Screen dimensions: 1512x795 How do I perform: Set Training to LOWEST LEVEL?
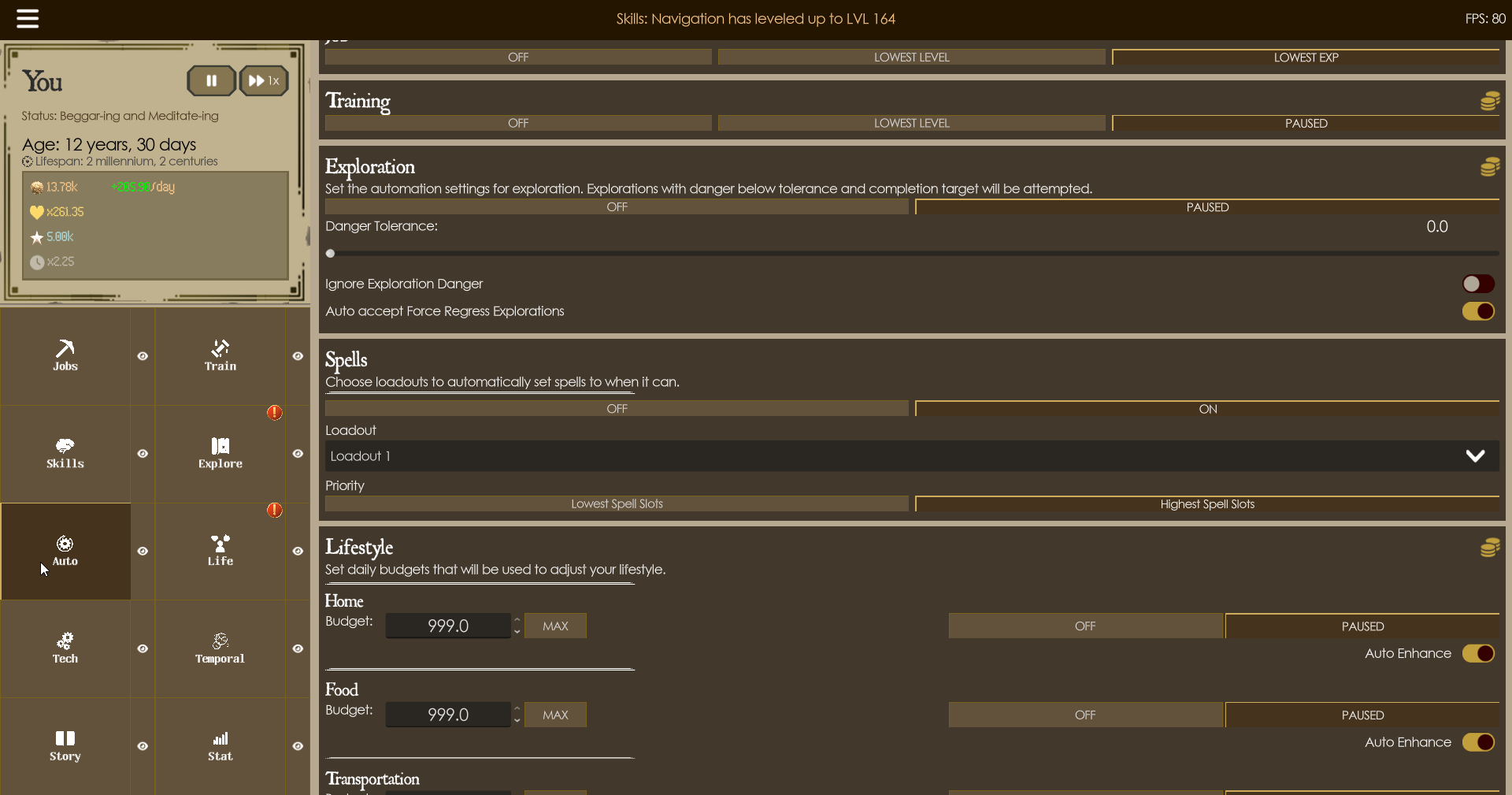912,123
